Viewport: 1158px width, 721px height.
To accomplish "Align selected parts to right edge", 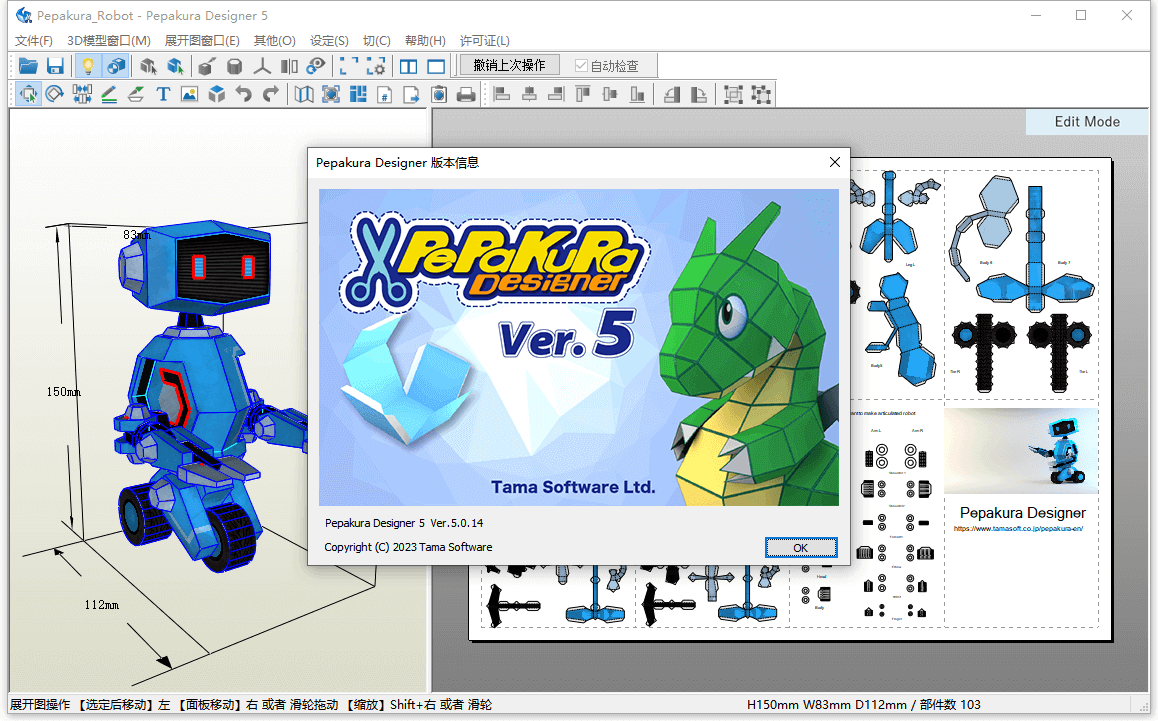I will point(556,94).
